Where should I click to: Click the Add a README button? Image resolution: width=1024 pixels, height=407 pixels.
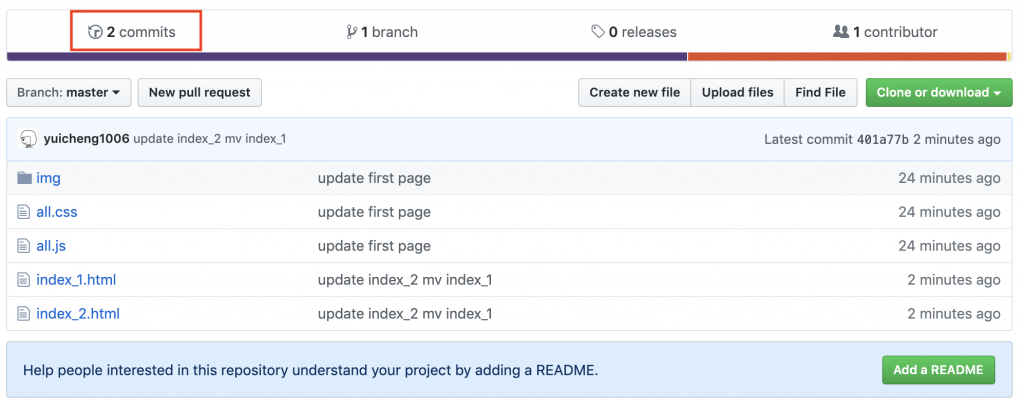(938, 370)
